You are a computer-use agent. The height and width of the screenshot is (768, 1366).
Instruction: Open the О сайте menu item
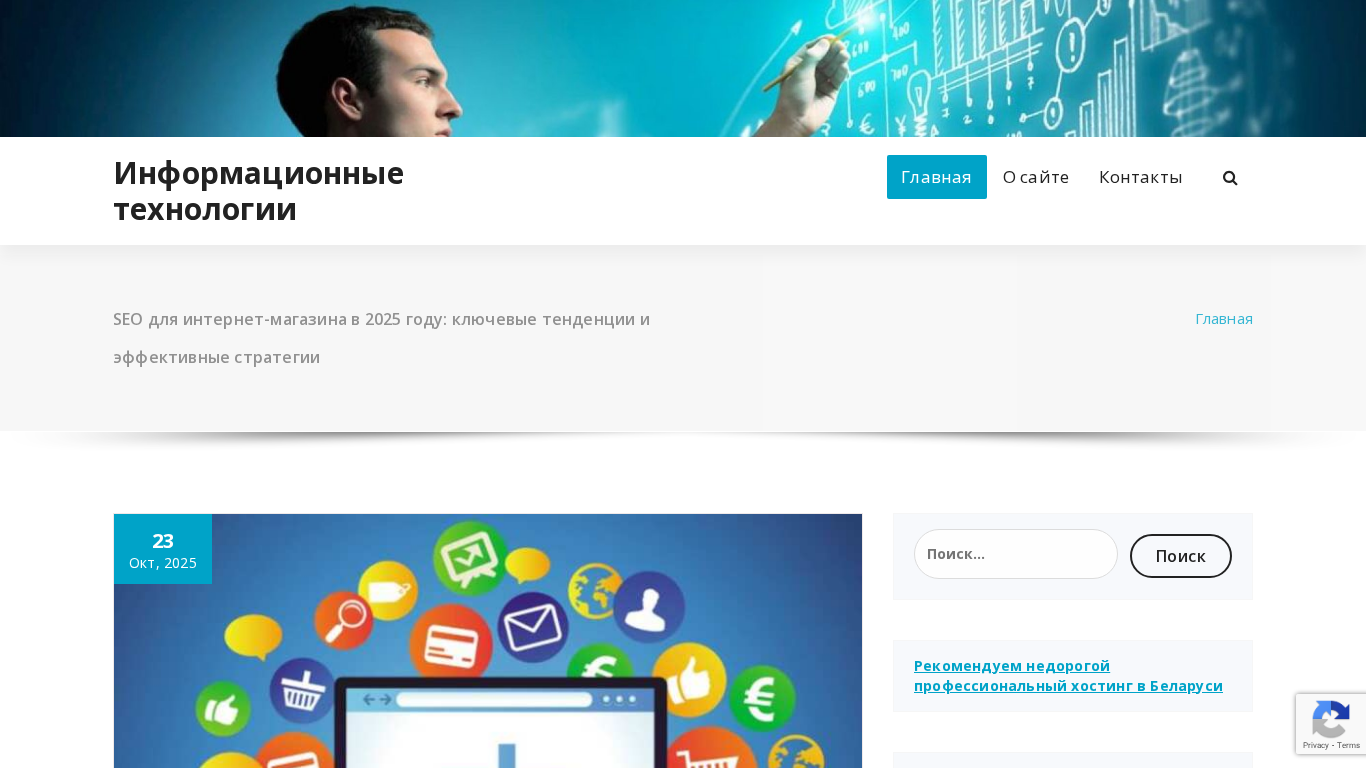pyautogui.click(x=1036, y=177)
